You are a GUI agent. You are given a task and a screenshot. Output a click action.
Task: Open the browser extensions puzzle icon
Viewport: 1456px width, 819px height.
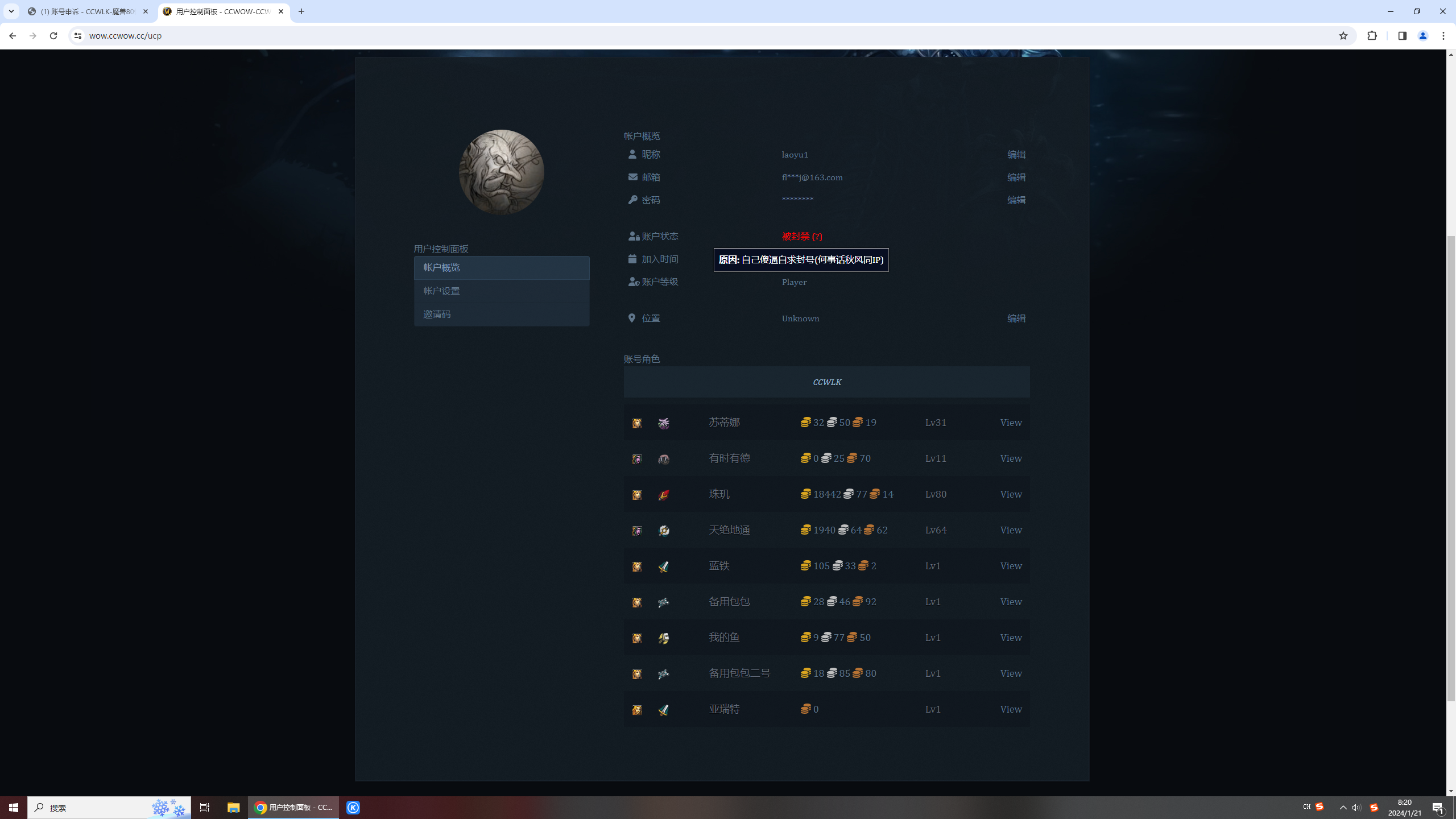tap(1372, 36)
